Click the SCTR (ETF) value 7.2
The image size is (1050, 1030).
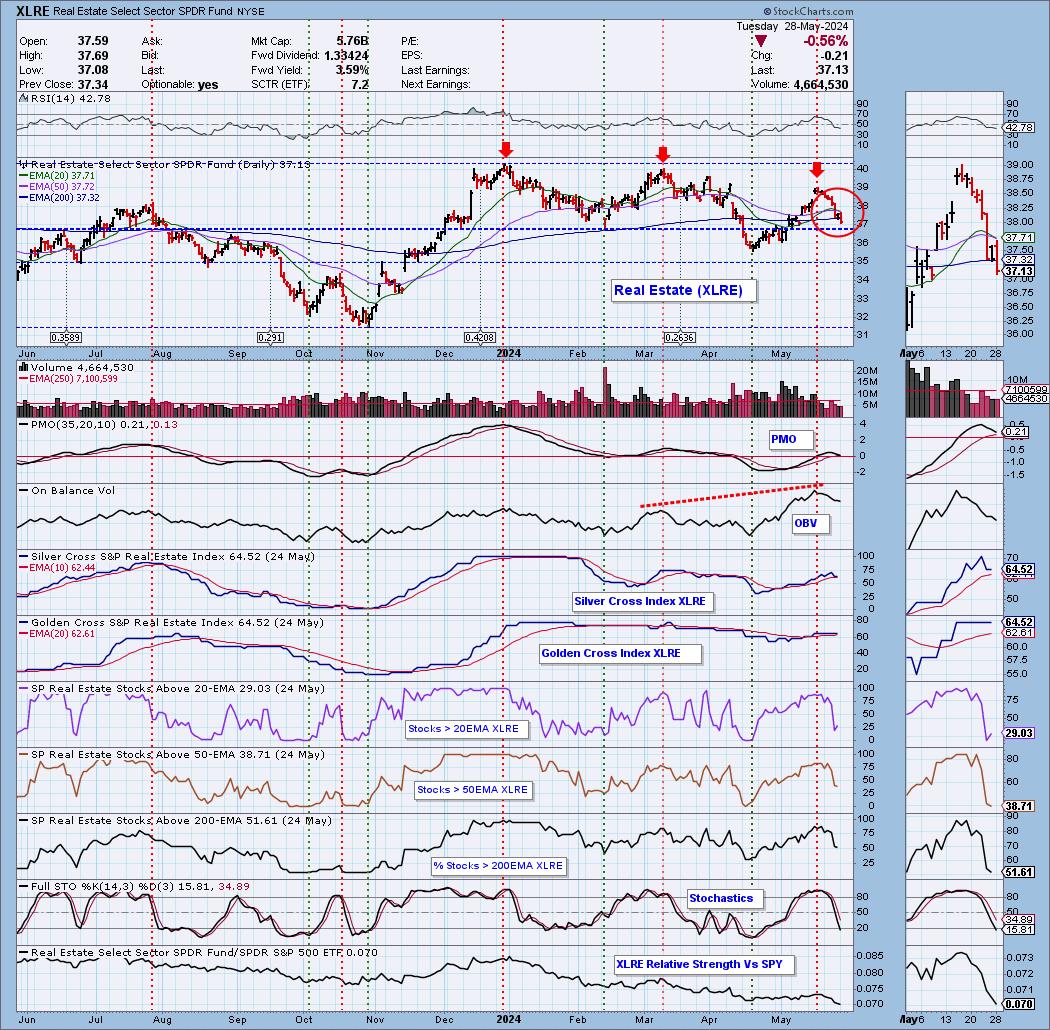pos(360,84)
